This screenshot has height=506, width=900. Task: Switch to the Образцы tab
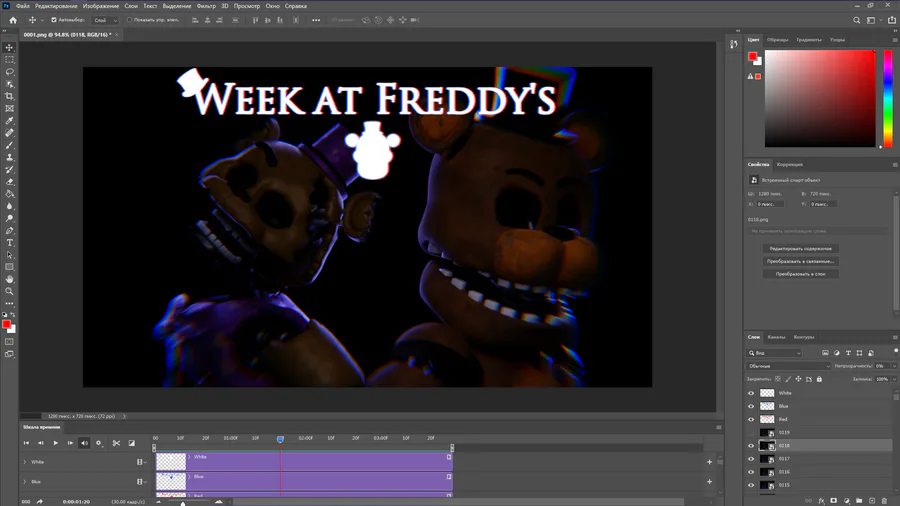click(x=777, y=40)
